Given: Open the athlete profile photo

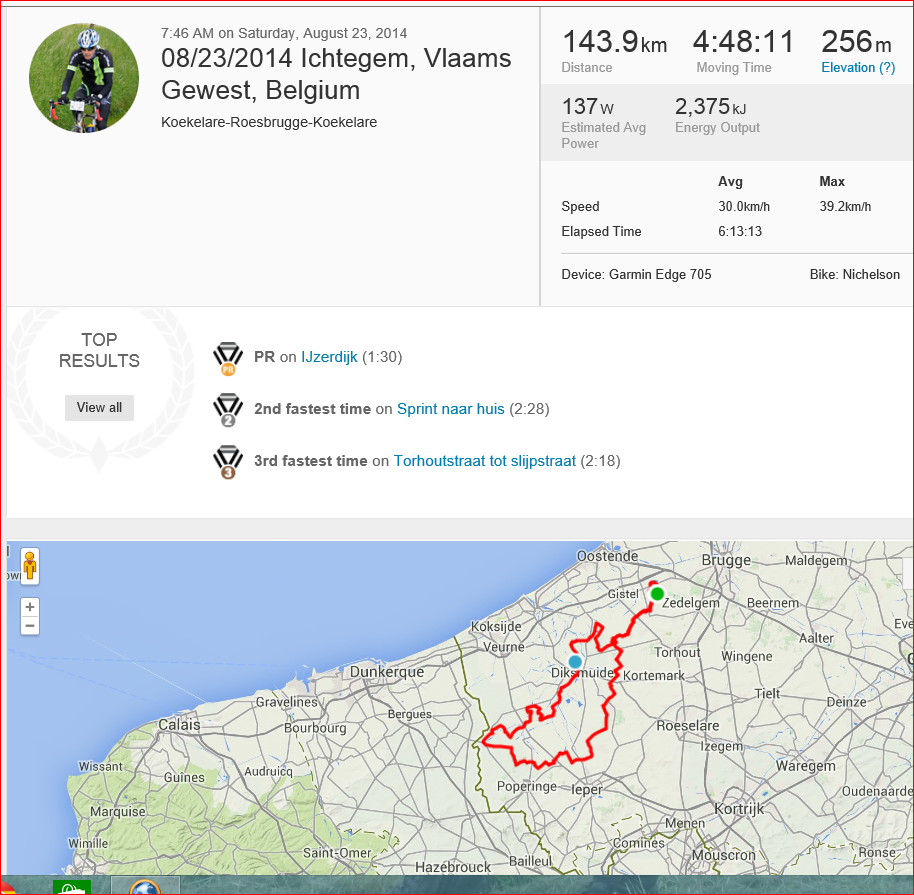Looking at the screenshot, I should [84, 78].
